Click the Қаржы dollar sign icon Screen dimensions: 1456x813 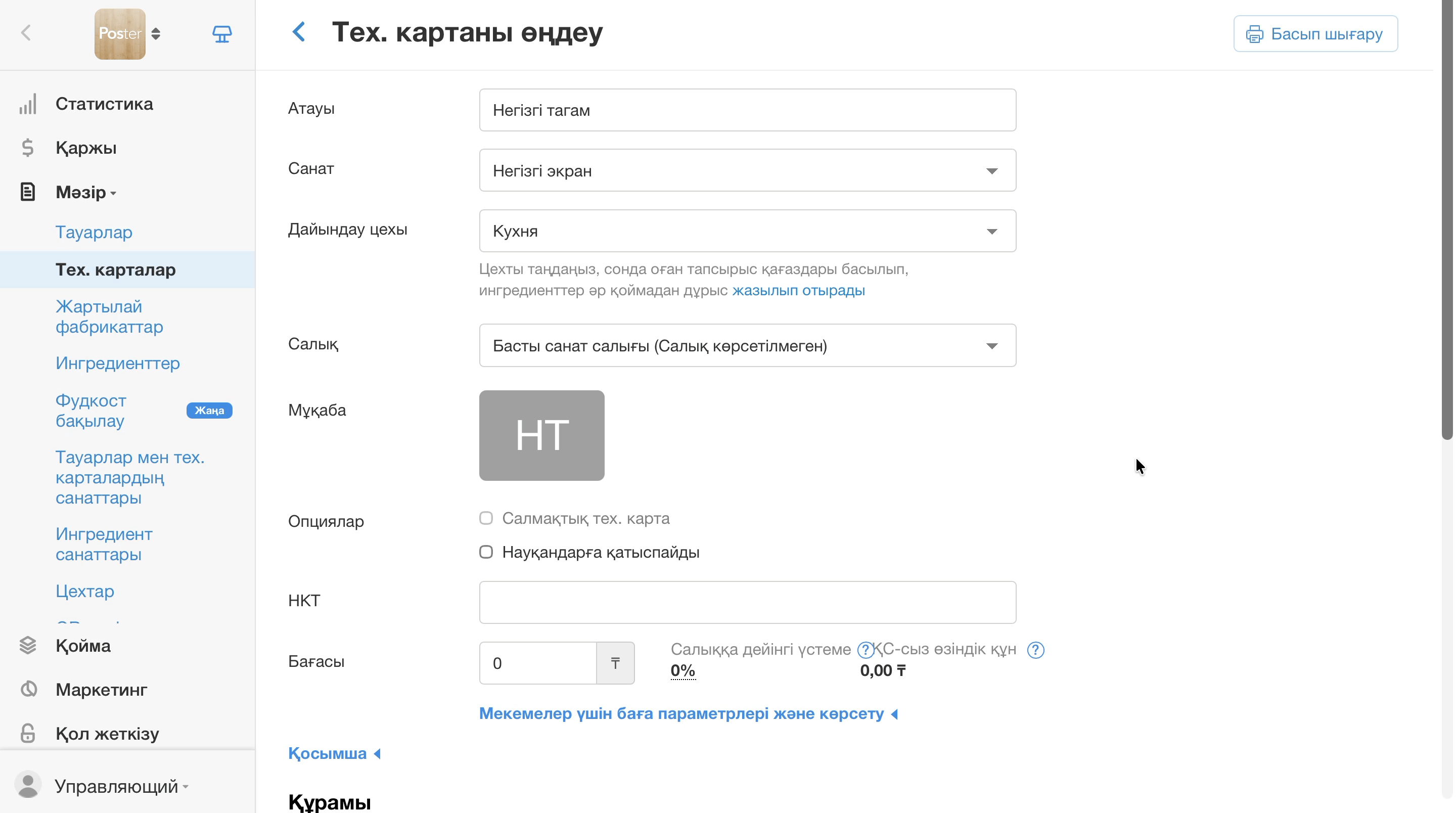[x=28, y=148]
